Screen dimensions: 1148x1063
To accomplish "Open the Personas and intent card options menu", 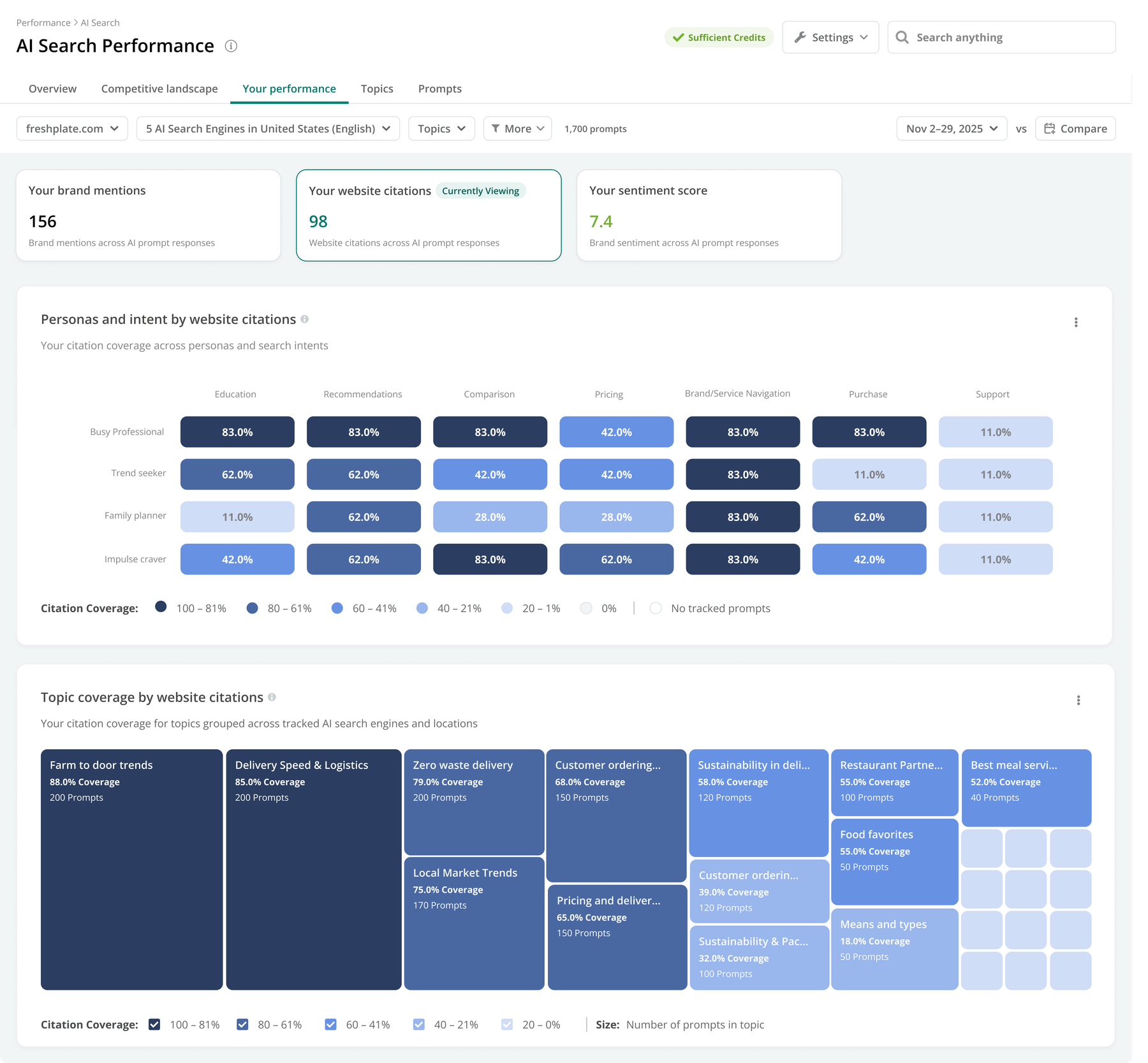I will point(1076,323).
